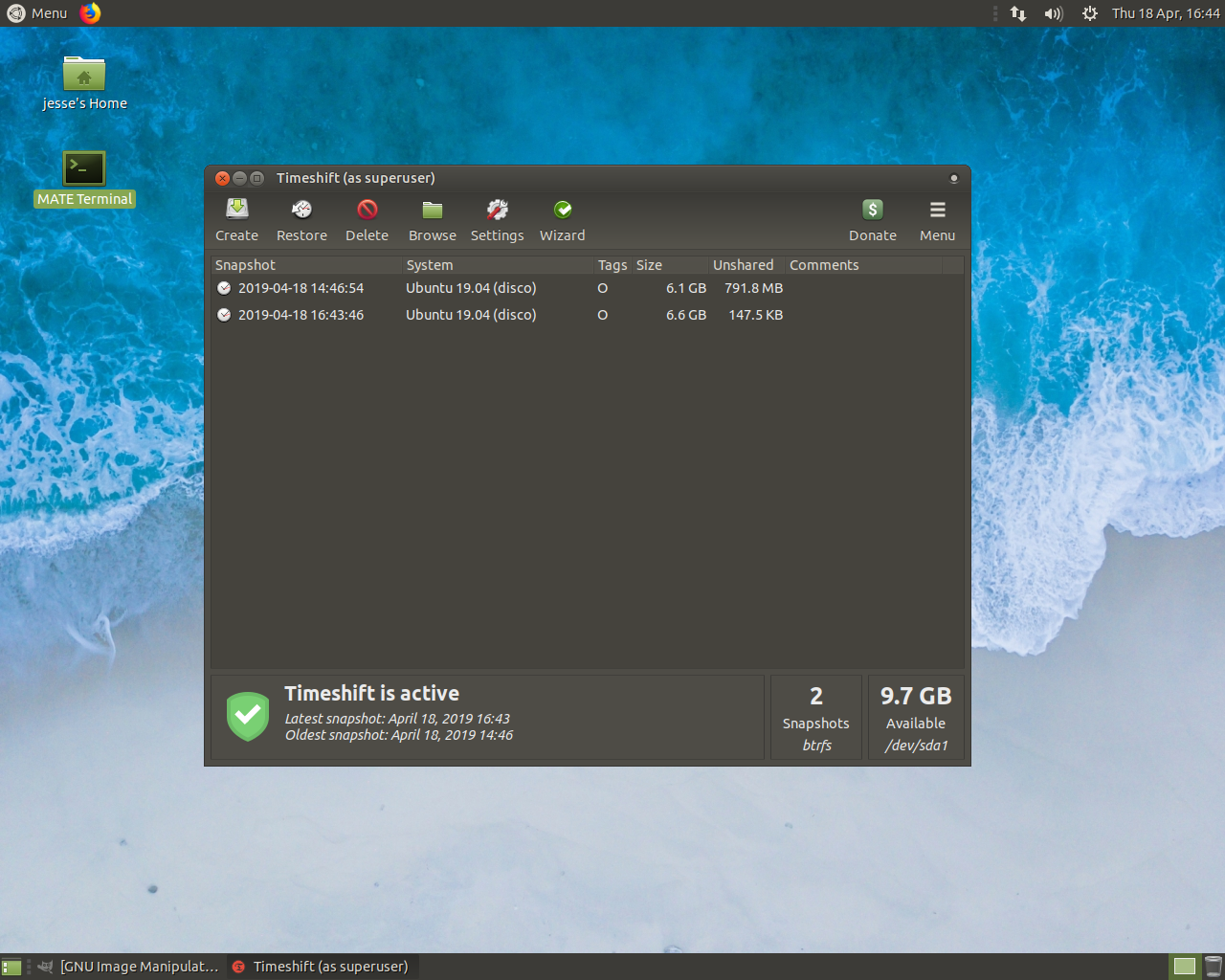Click the 9.7 GB Available panel

916,718
